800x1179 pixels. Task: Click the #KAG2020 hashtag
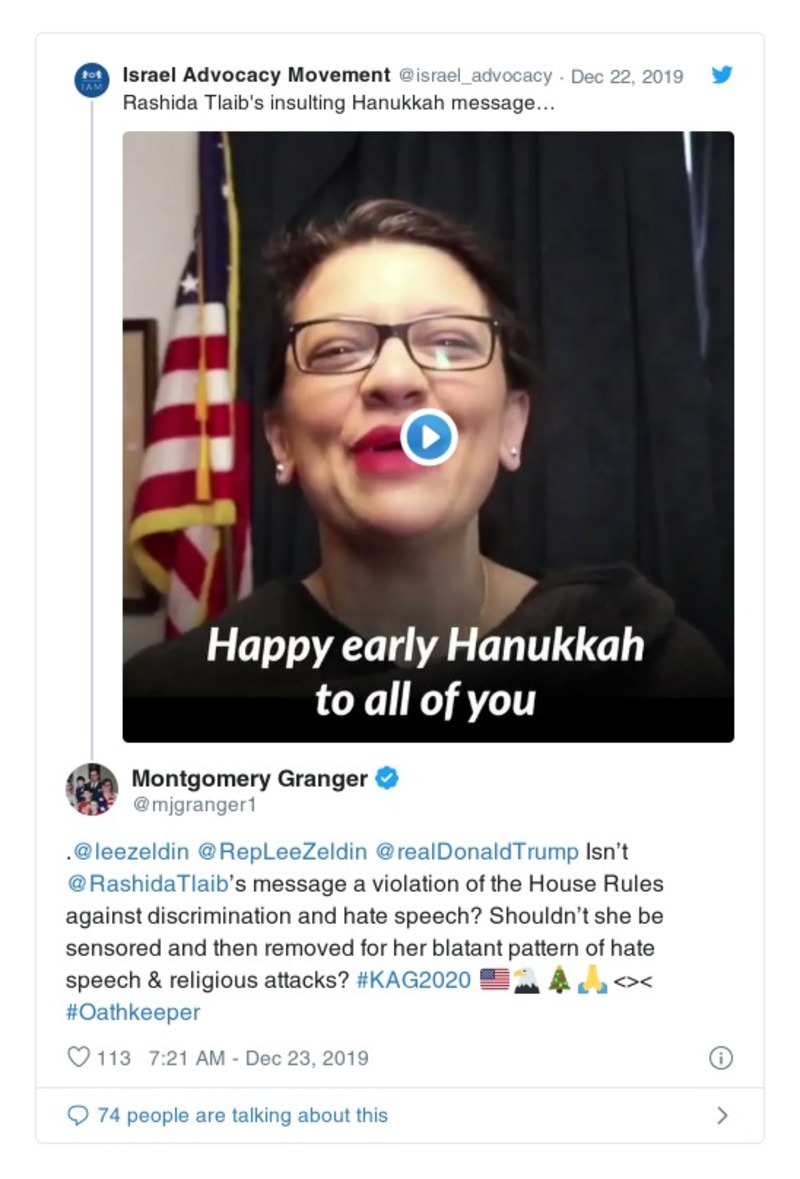click(x=413, y=980)
